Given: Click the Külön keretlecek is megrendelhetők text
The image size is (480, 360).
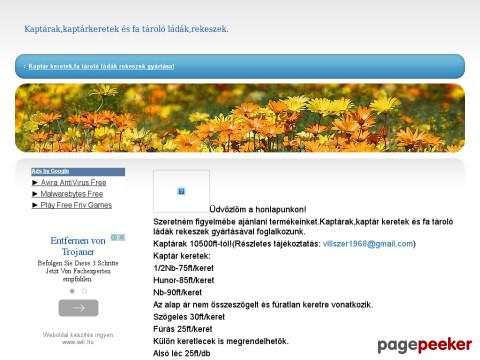Looking at the screenshot, I should click(221, 341).
